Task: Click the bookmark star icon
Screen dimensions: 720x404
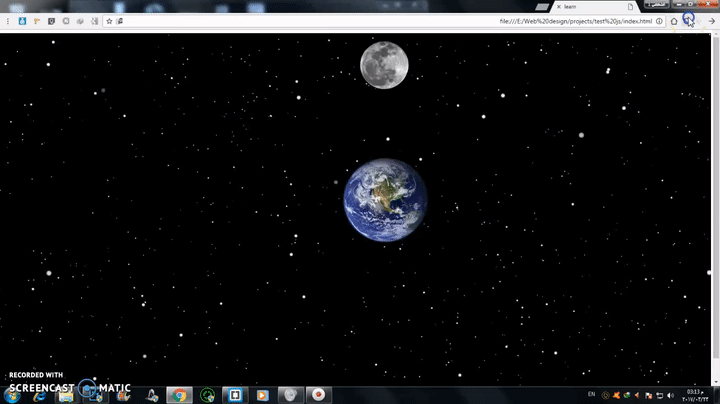Action: 109,20
